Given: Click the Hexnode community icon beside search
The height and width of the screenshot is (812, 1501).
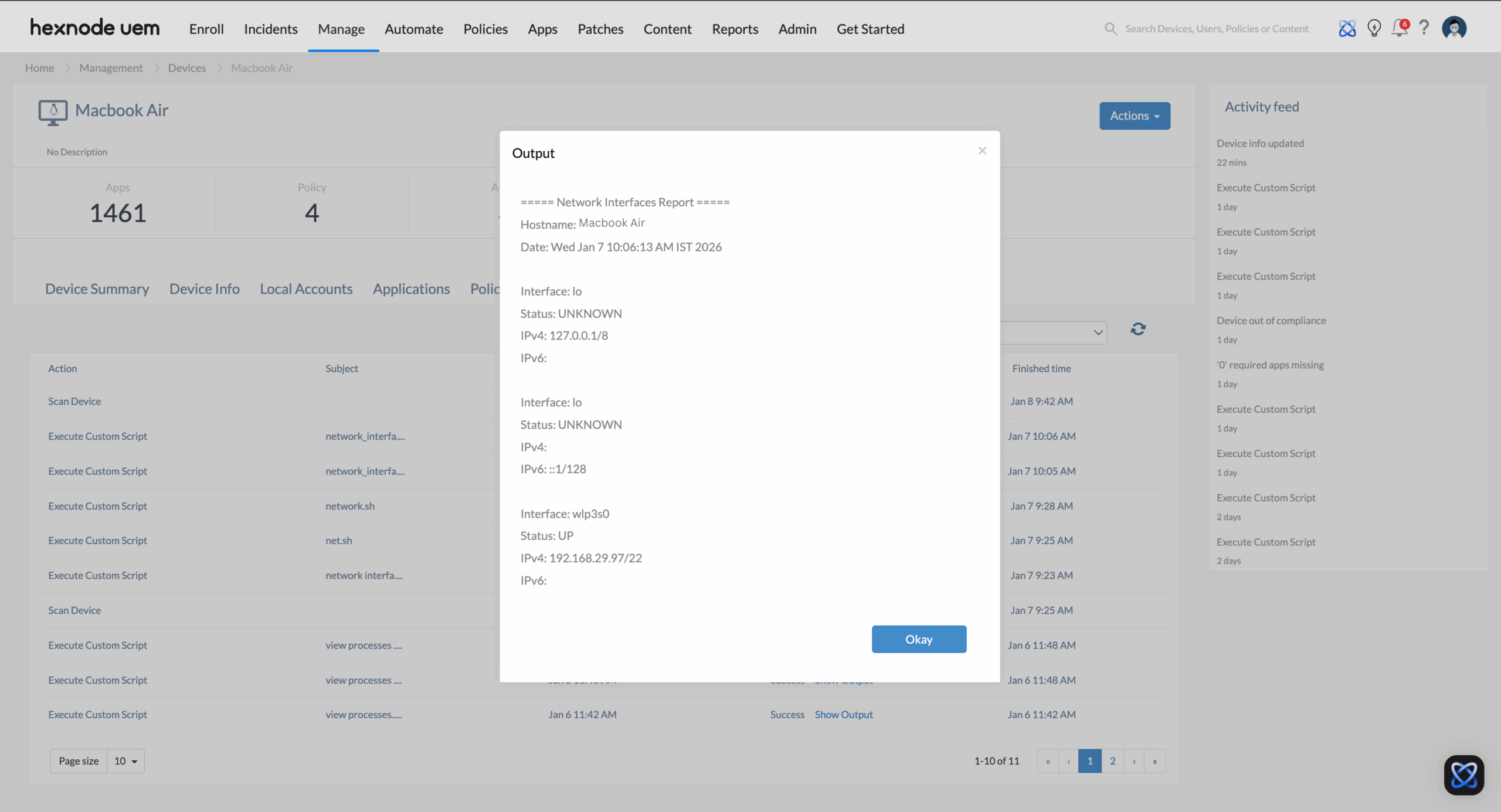Looking at the screenshot, I should 1347,28.
